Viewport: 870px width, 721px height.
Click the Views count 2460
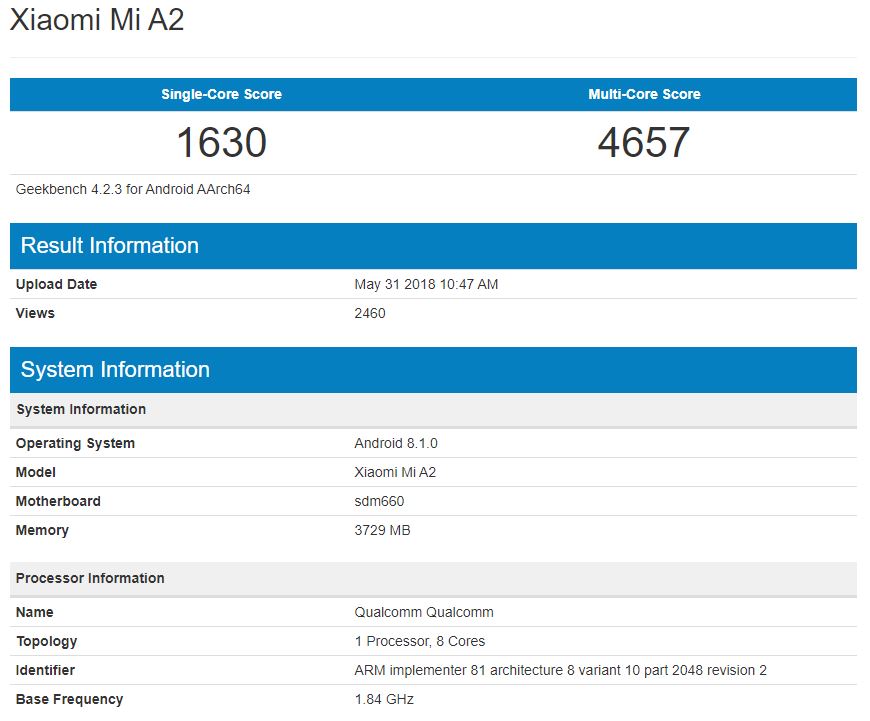(370, 313)
